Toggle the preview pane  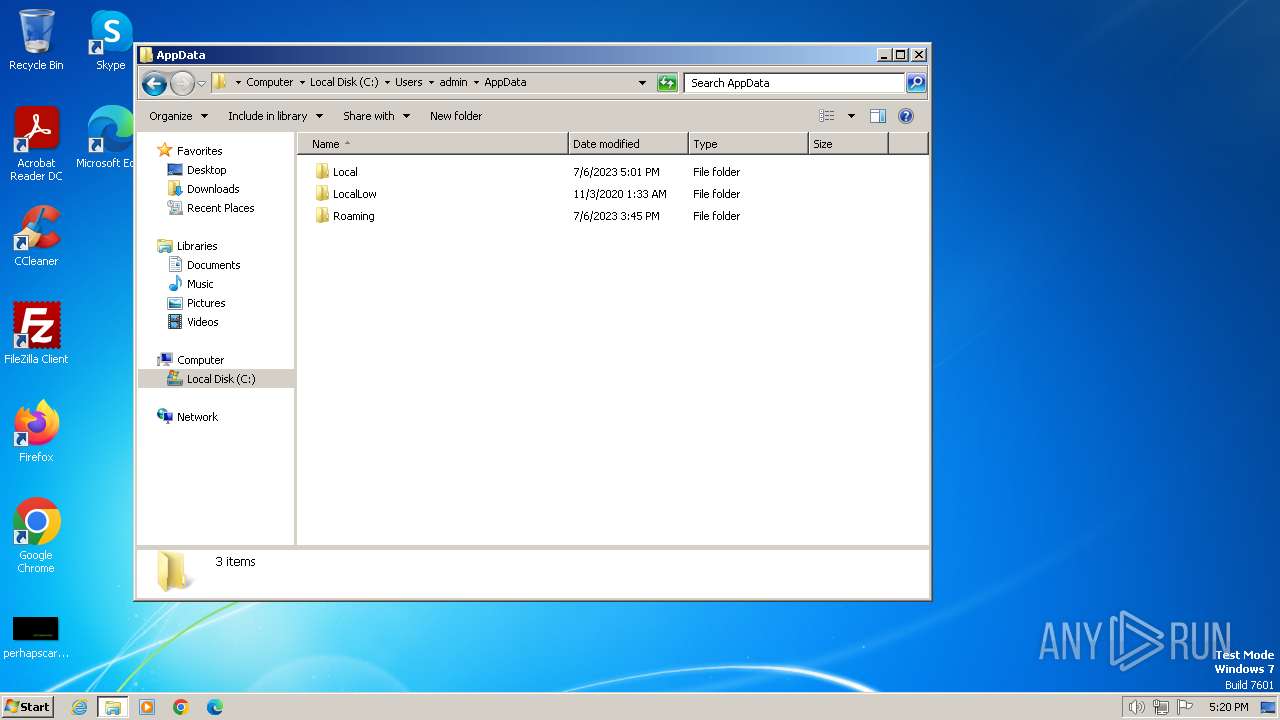(877, 116)
